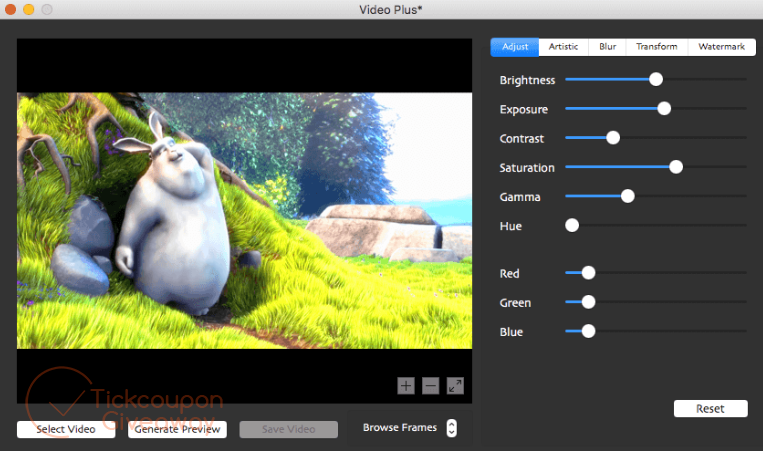Click the Brightness label
This screenshot has width=763, height=451.
point(527,80)
